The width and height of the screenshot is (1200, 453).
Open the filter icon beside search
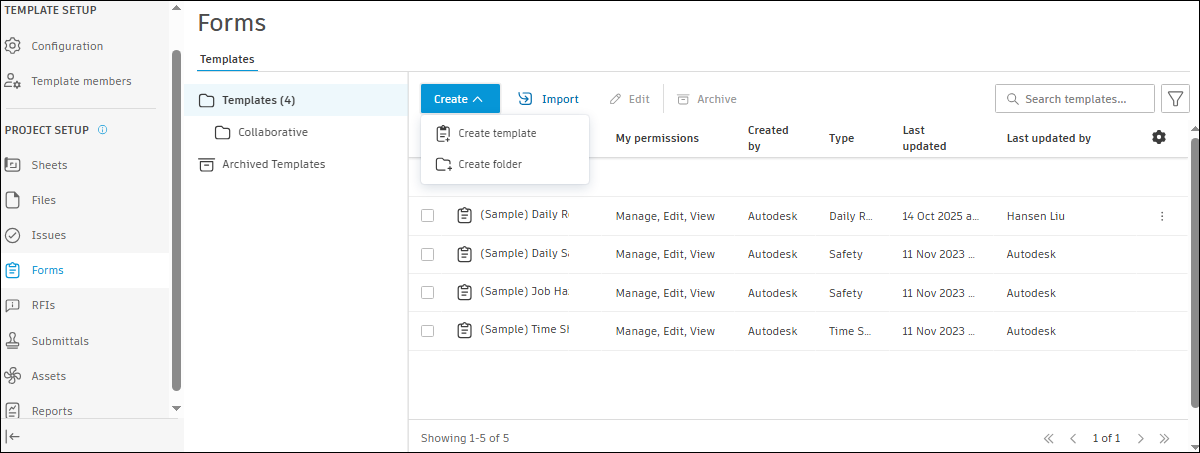(1173, 99)
